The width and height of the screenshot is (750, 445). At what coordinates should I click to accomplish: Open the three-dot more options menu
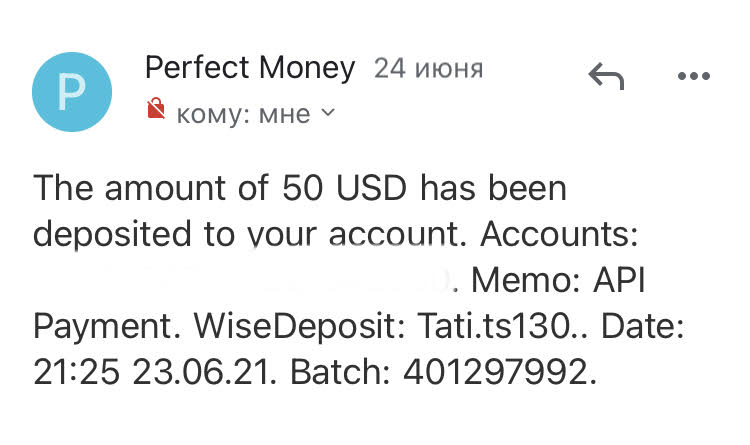[693, 75]
